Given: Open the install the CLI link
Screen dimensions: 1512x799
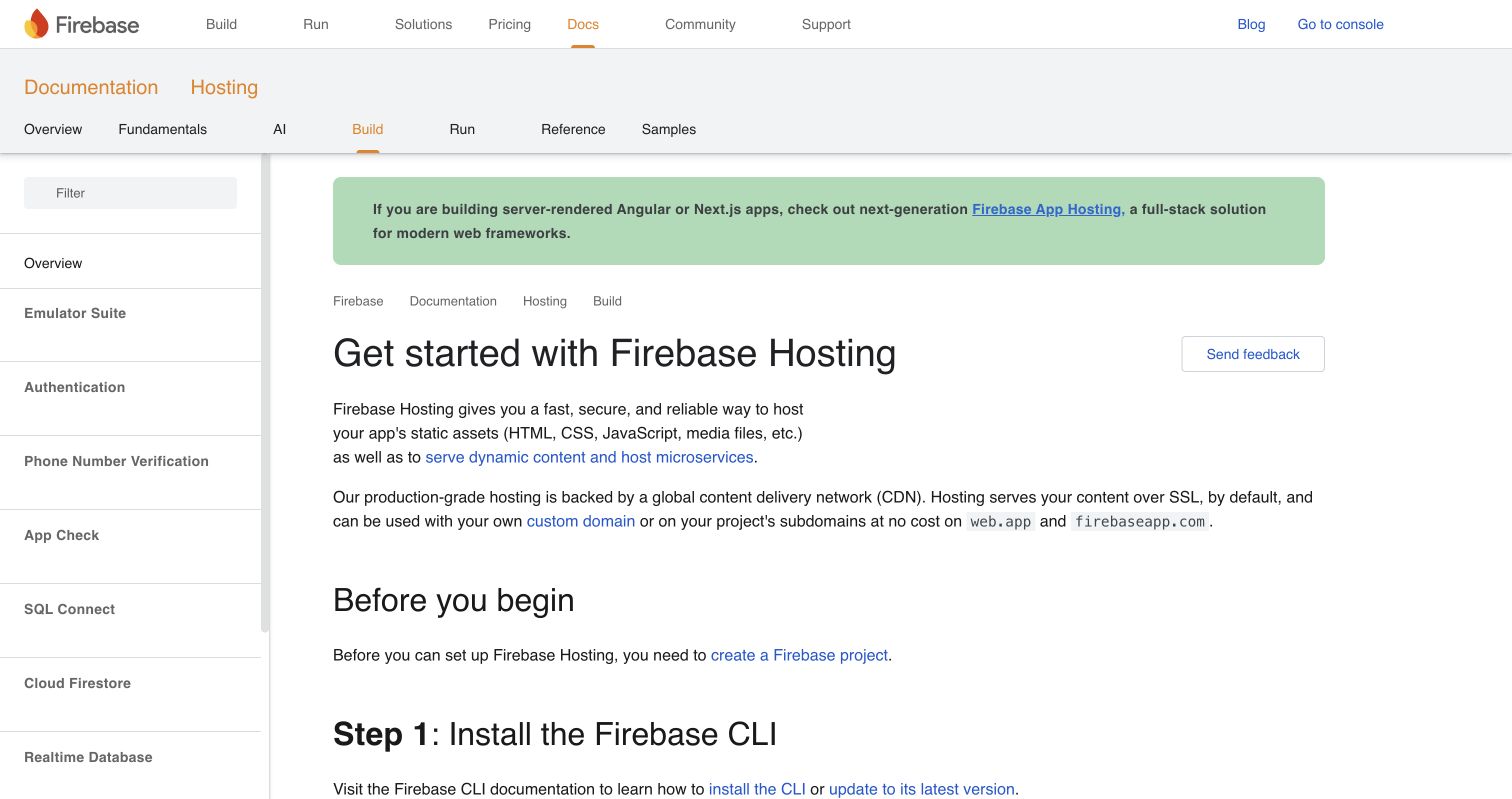Looking at the screenshot, I should pos(757,789).
